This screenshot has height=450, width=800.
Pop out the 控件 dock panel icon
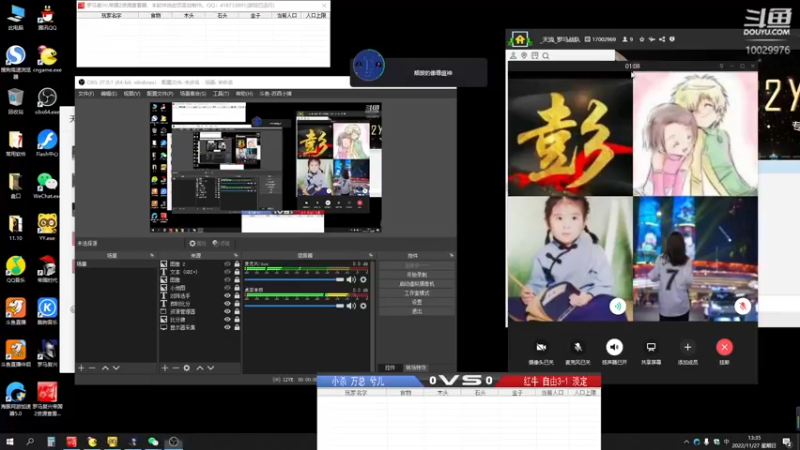click(x=452, y=255)
